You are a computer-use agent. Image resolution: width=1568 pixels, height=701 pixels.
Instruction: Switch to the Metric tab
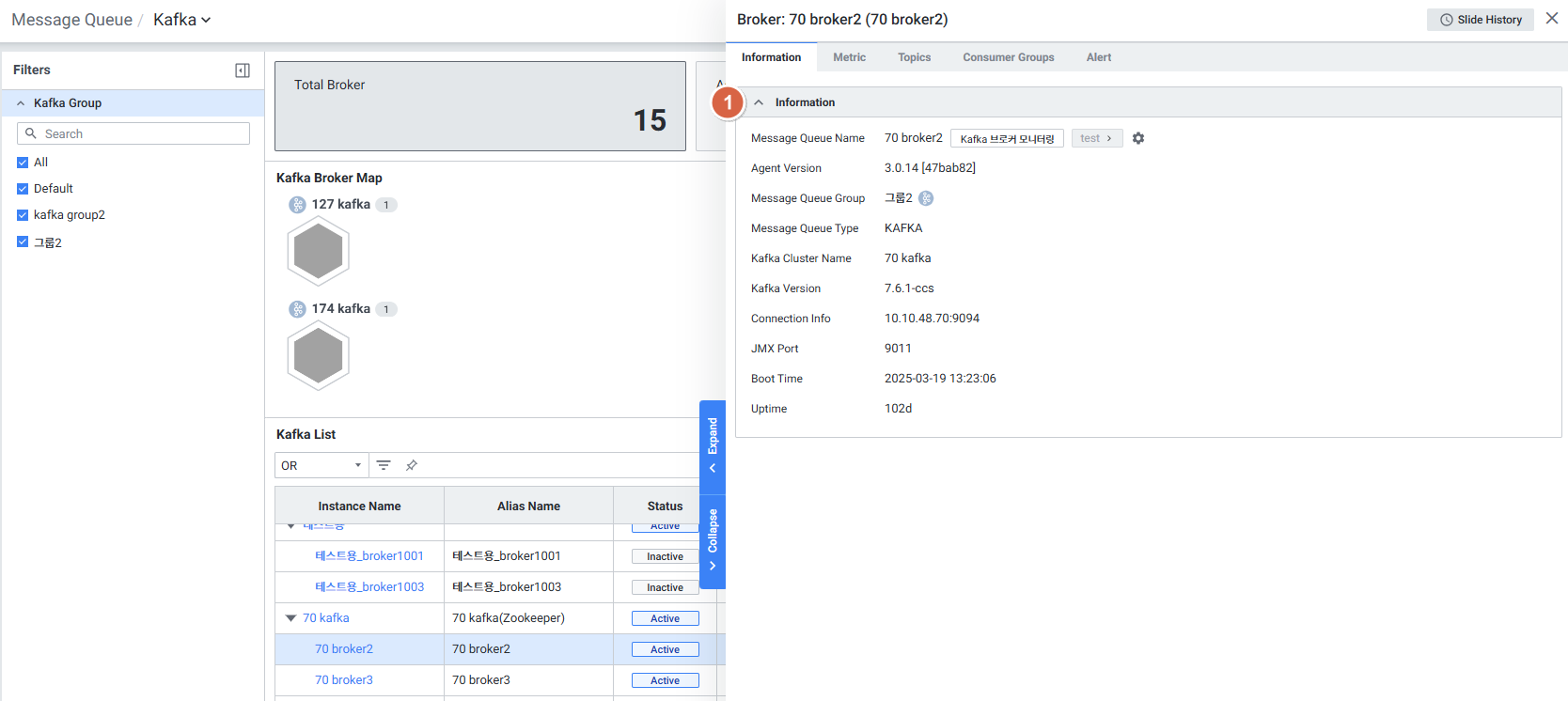pyautogui.click(x=849, y=57)
